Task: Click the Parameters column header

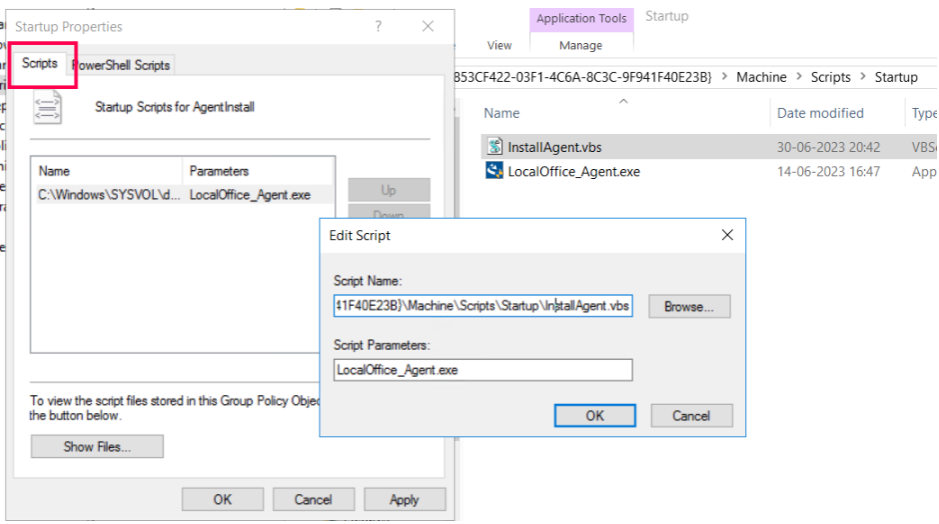Action: coord(258,171)
